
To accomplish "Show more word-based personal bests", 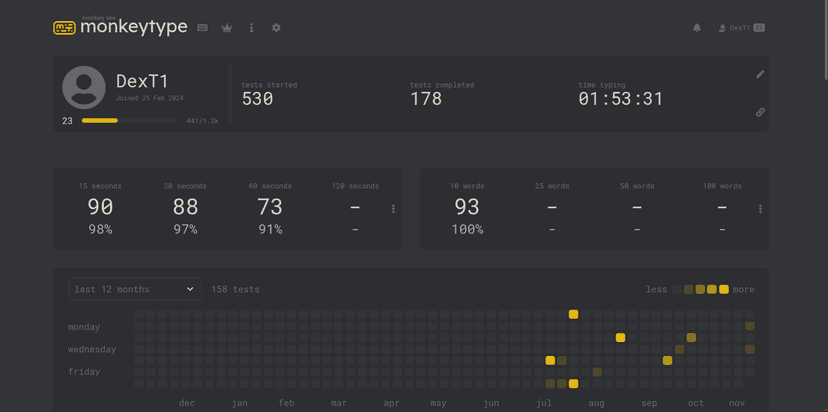I will (760, 209).
